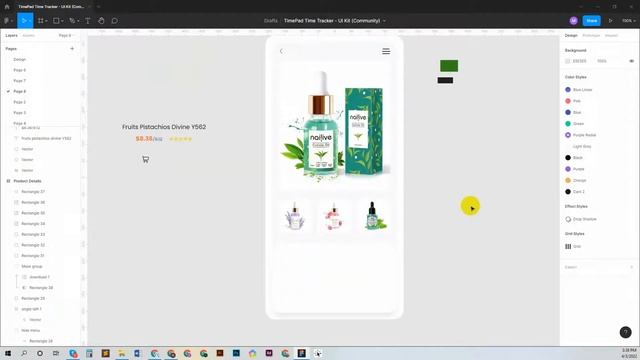Image resolution: width=640 pixels, height=360 pixels.
Task: Select the Frame tool
Action: point(41,20)
